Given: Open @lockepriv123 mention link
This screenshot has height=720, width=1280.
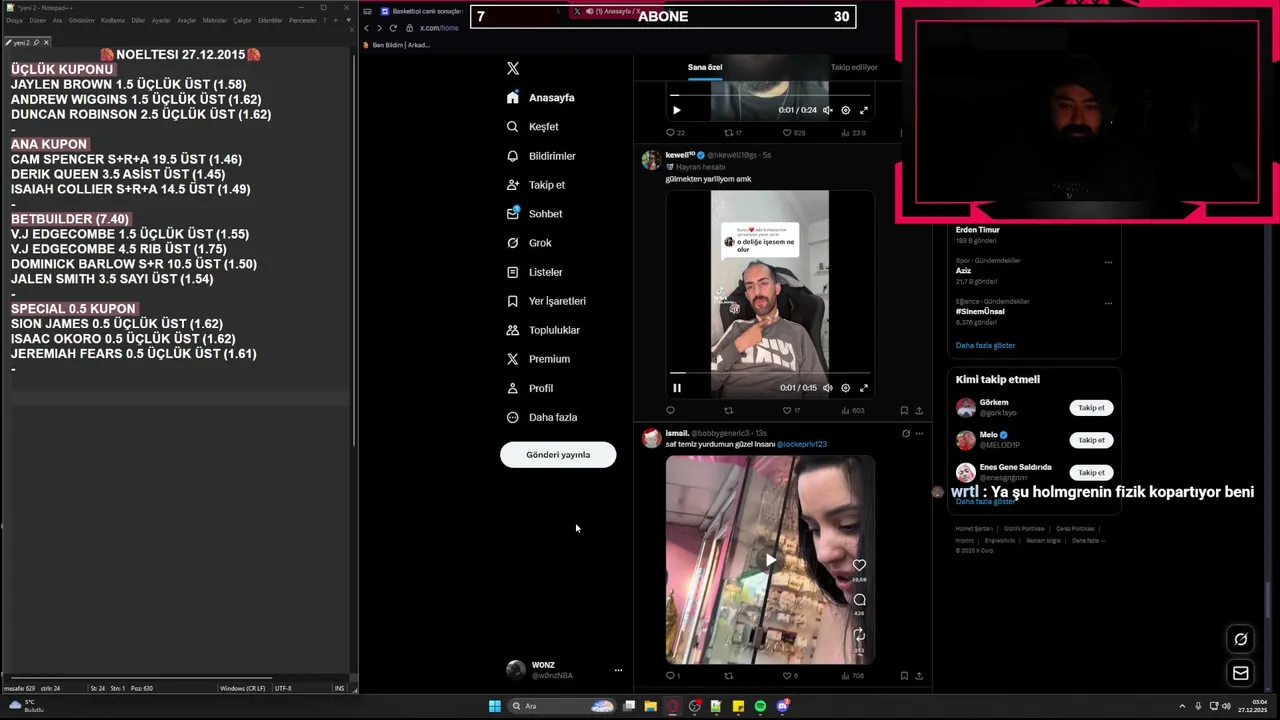Looking at the screenshot, I should (801, 444).
